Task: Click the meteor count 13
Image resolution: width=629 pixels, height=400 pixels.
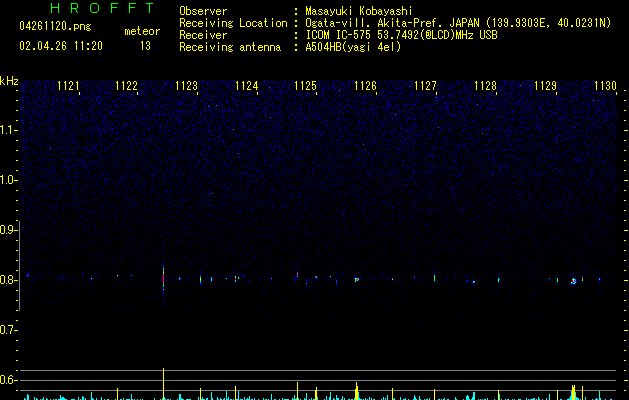Action: (x=145, y=46)
